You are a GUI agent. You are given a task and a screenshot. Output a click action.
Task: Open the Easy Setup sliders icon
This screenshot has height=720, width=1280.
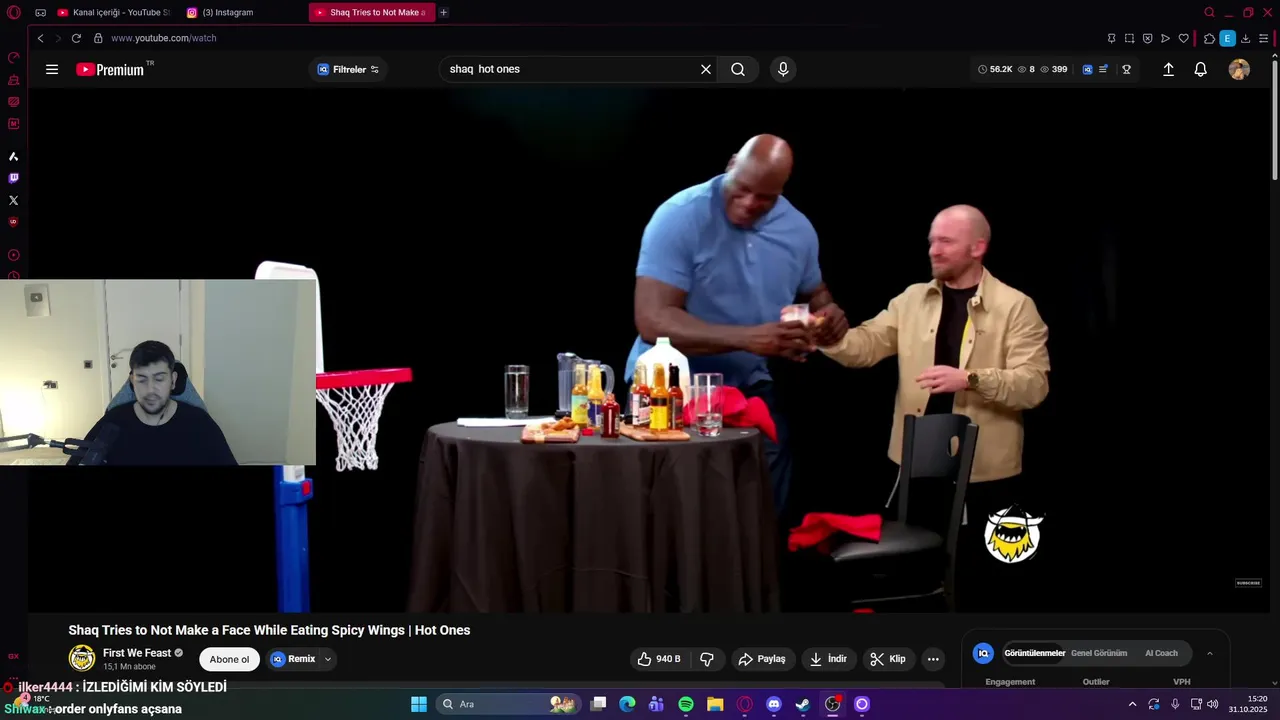coord(1263,38)
